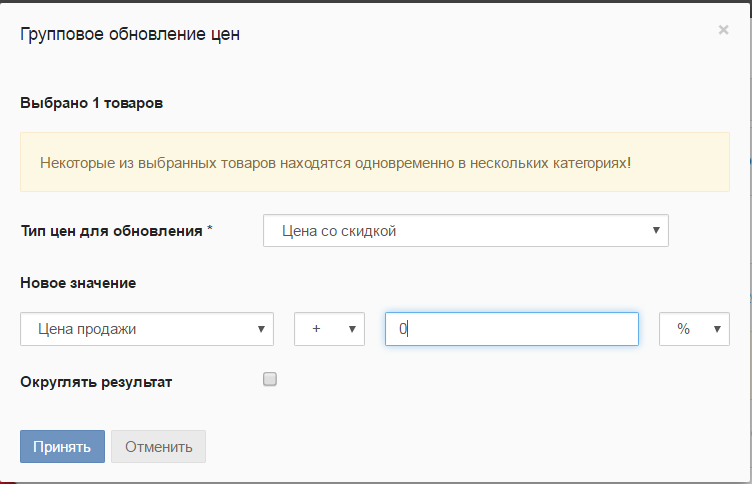Open the % unit dropdown
The height and width of the screenshot is (484, 752).
point(694,329)
